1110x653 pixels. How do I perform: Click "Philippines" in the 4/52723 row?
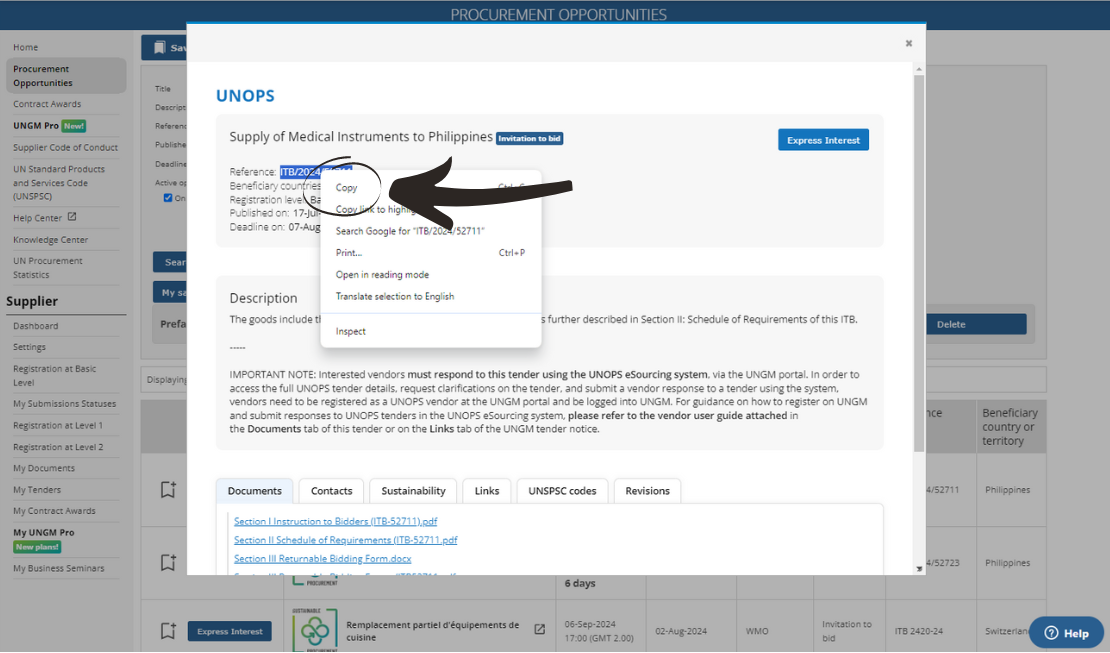click(x=1007, y=563)
